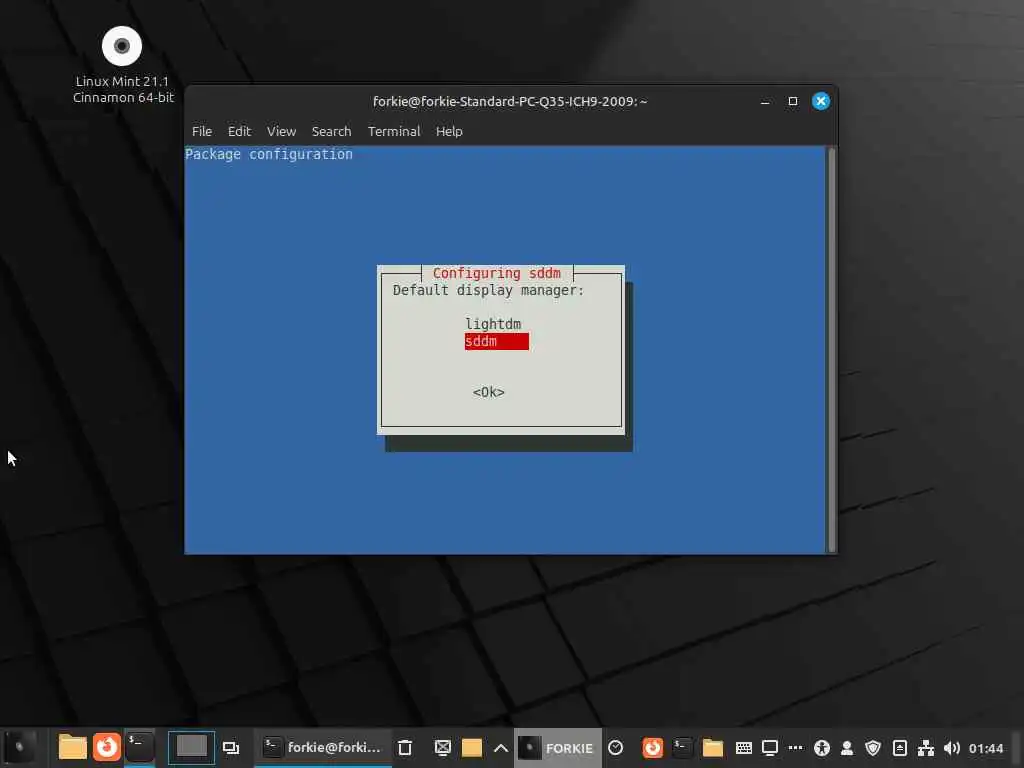Click the 'Default display manager:' label
Viewport: 1024px width, 768px height.
tap(488, 290)
